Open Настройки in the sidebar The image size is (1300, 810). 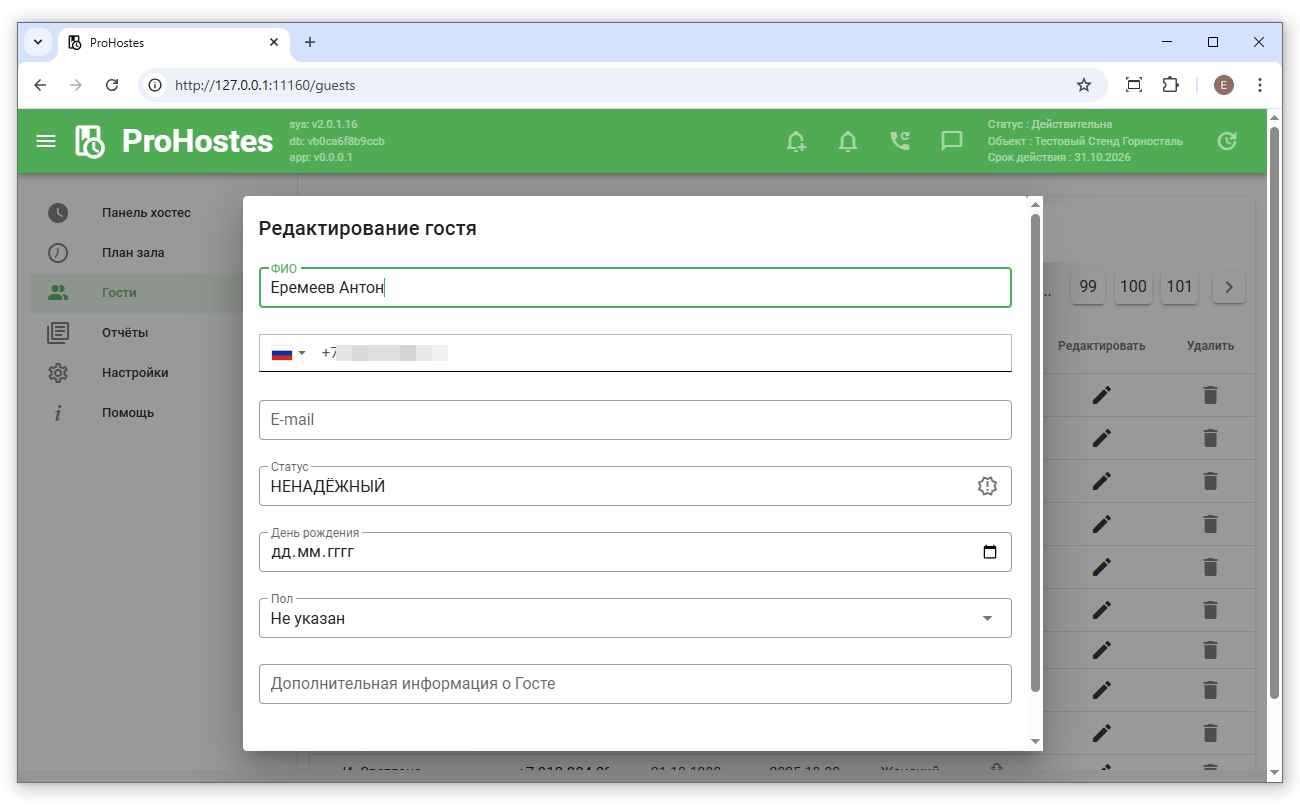(x=135, y=373)
